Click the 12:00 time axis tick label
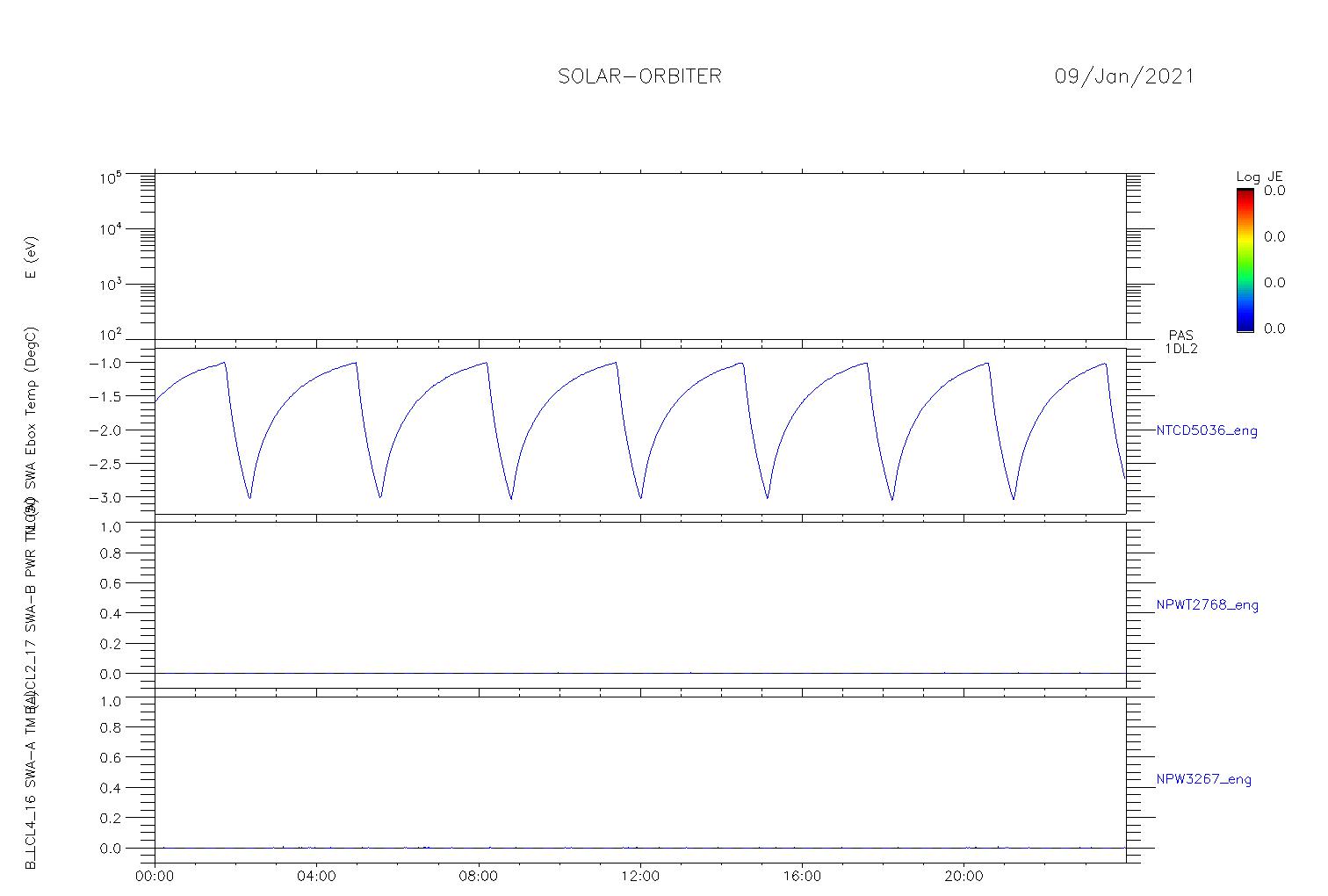 640,876
